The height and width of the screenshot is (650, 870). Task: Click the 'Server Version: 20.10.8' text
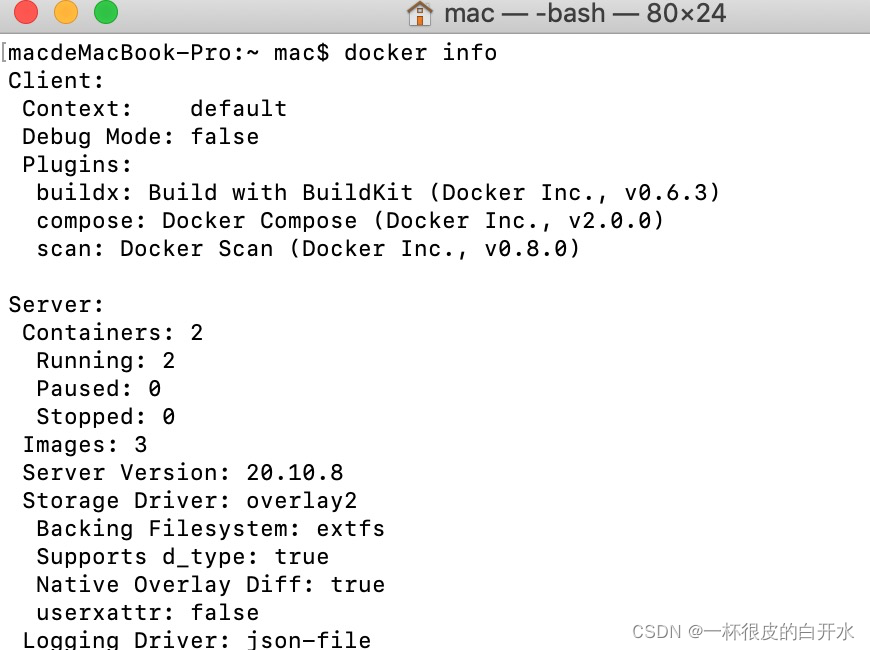(185, 472)
